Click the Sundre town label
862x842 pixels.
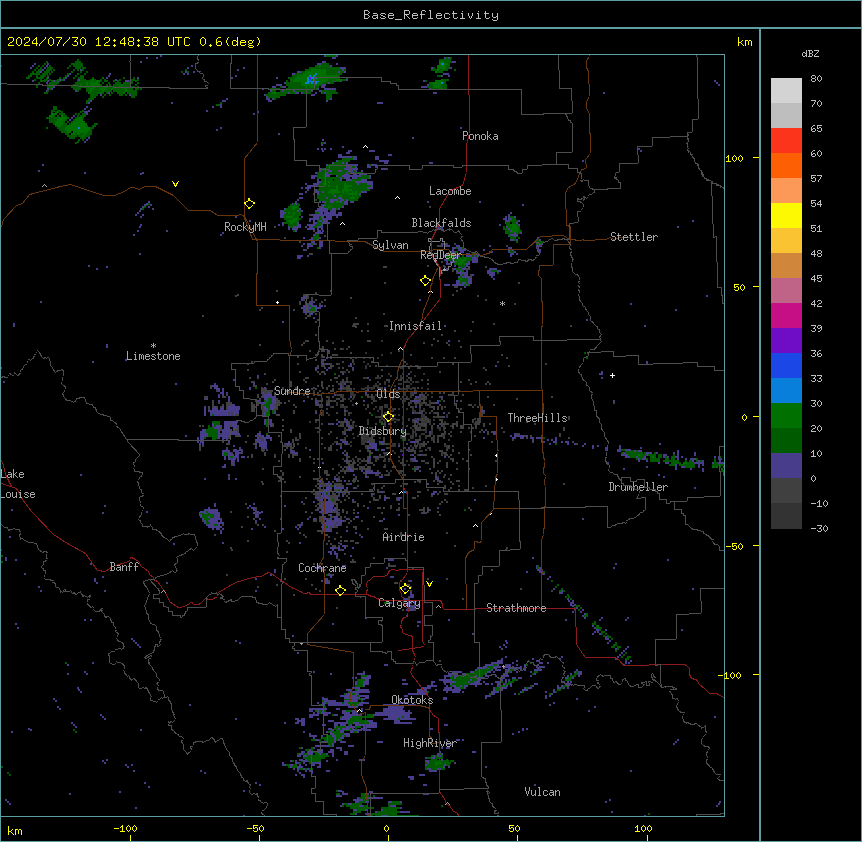[x=292, y=391]
